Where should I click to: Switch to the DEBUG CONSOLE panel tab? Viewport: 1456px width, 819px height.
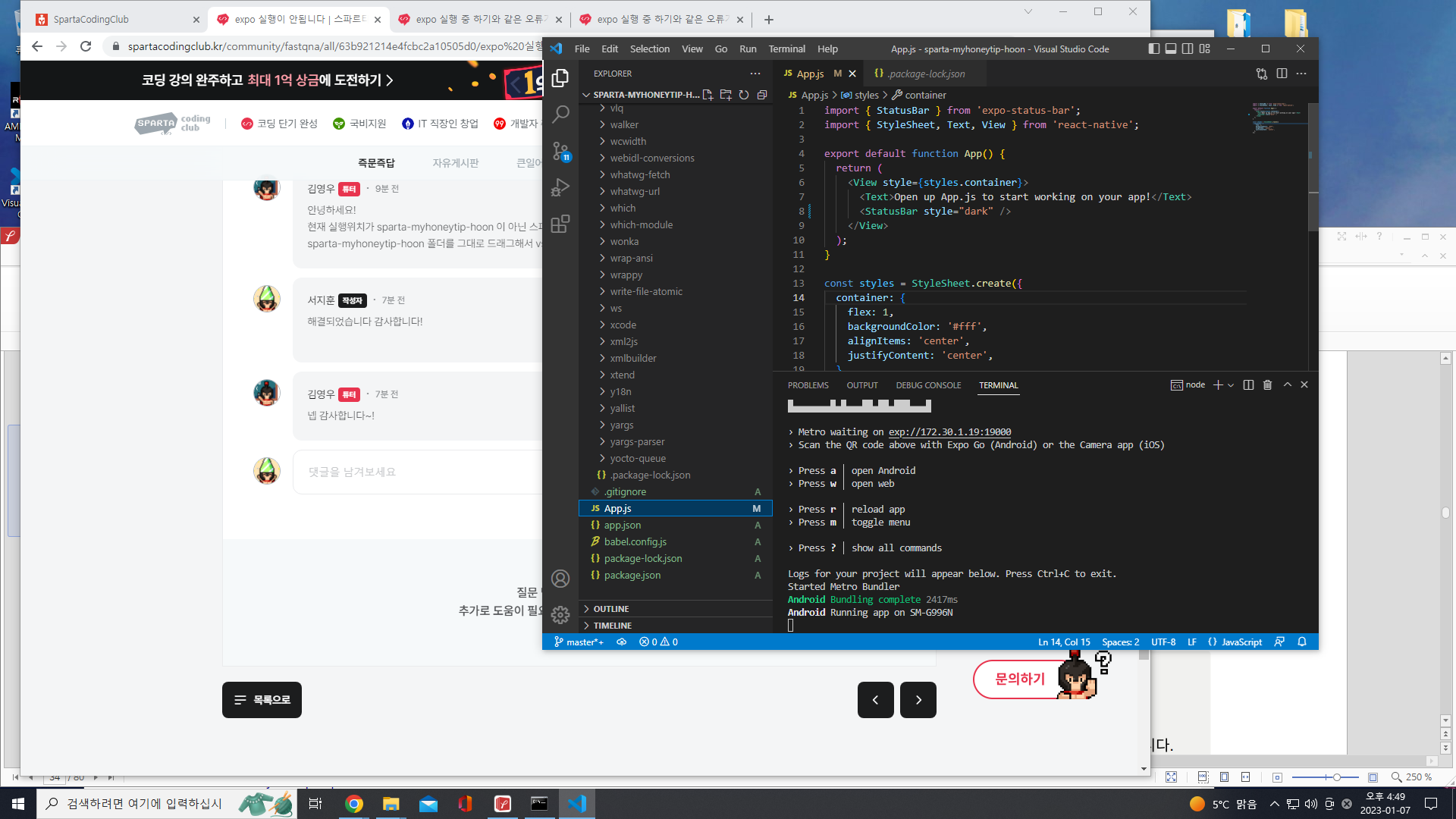[x=928, y=385]
